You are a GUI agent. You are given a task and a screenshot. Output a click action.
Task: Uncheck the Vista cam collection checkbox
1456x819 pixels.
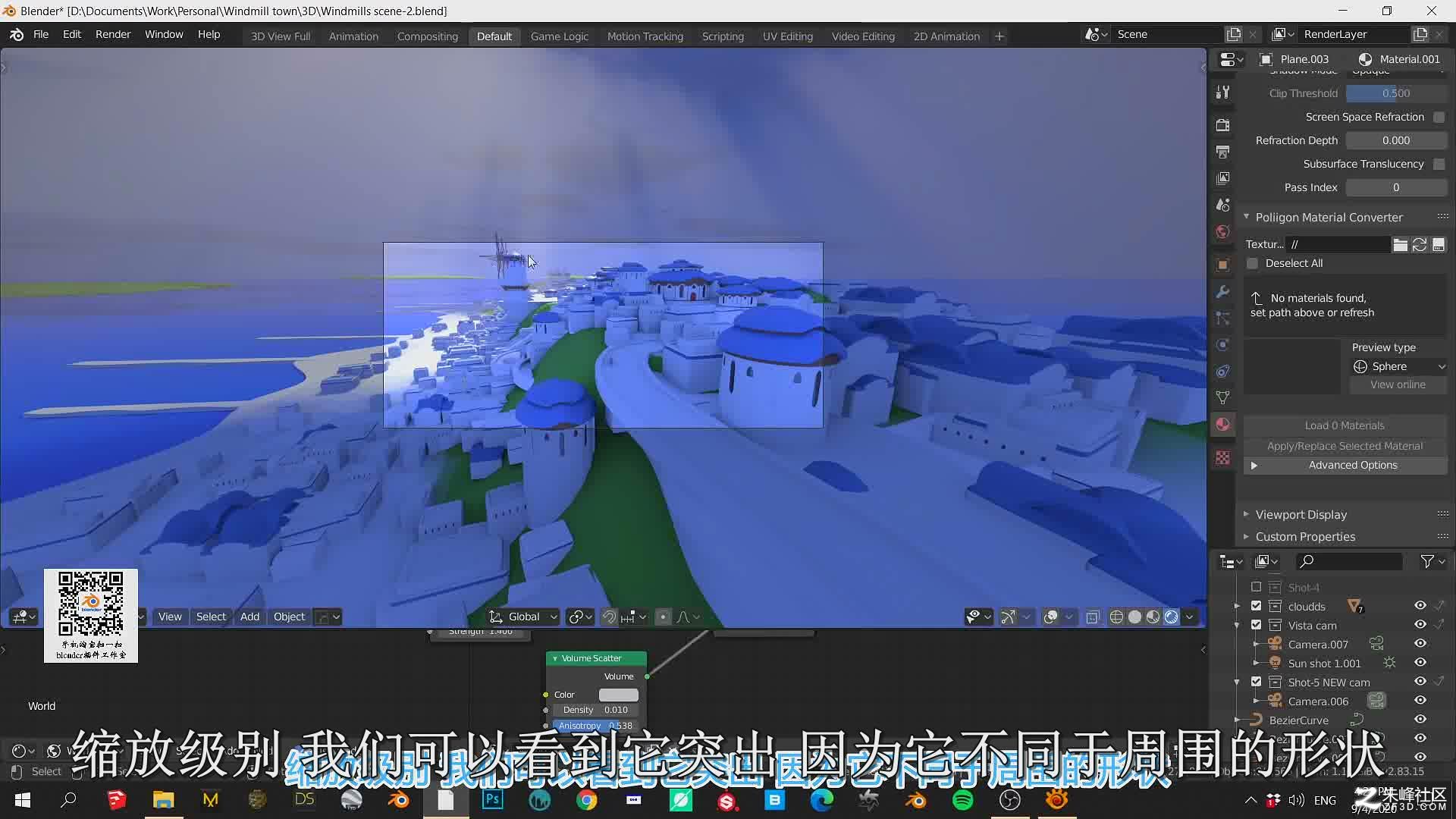(1256, 625)
